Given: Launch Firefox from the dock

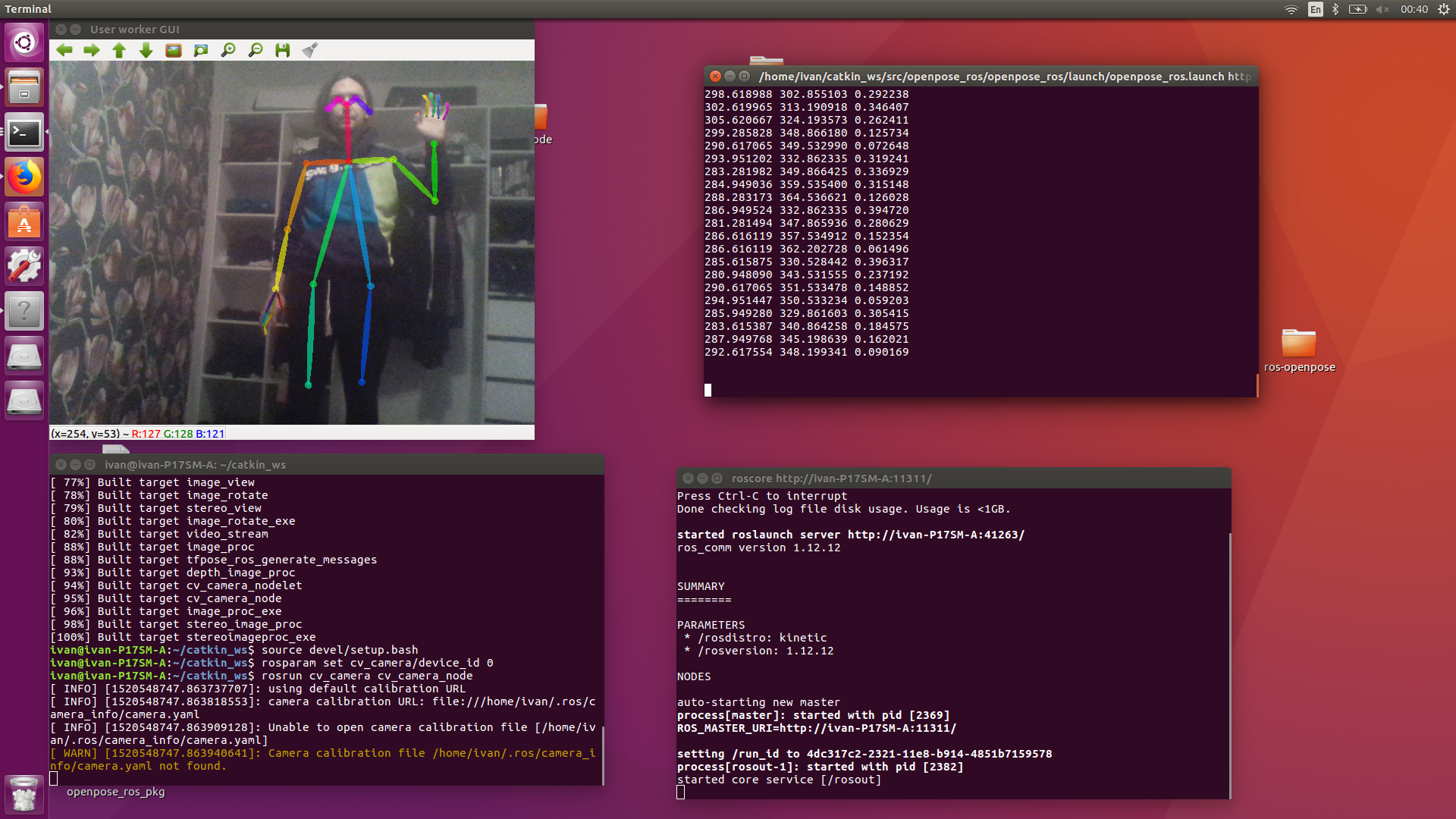Looking at the screenshot, I should tap(24, 177).
